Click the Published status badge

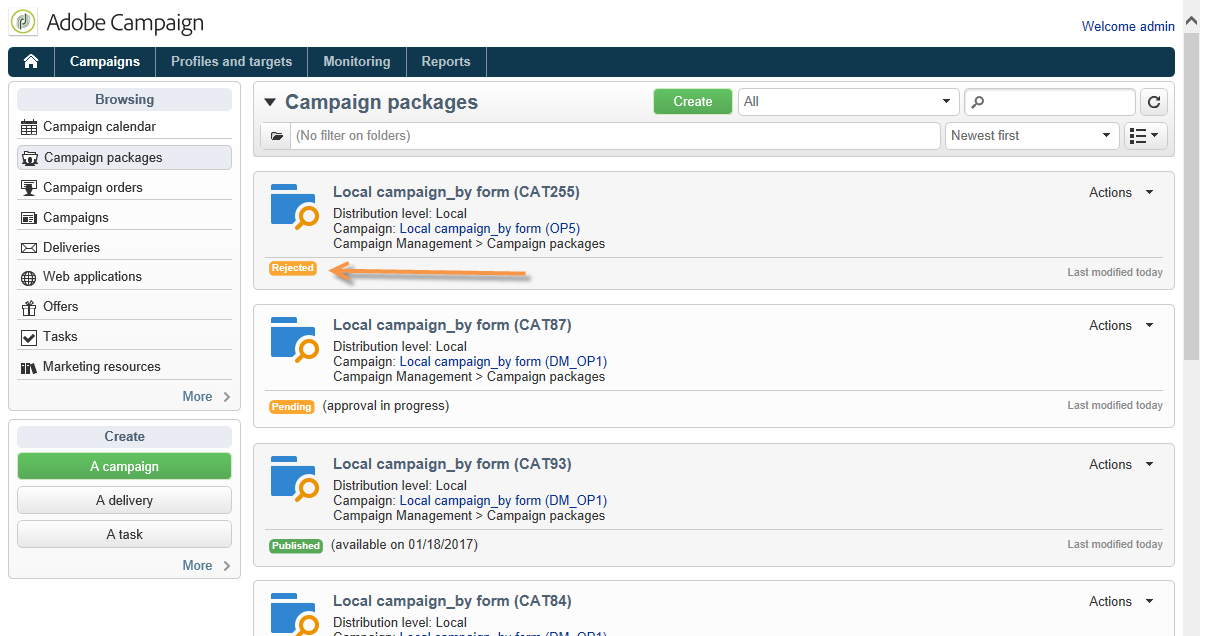coord(296,546)
